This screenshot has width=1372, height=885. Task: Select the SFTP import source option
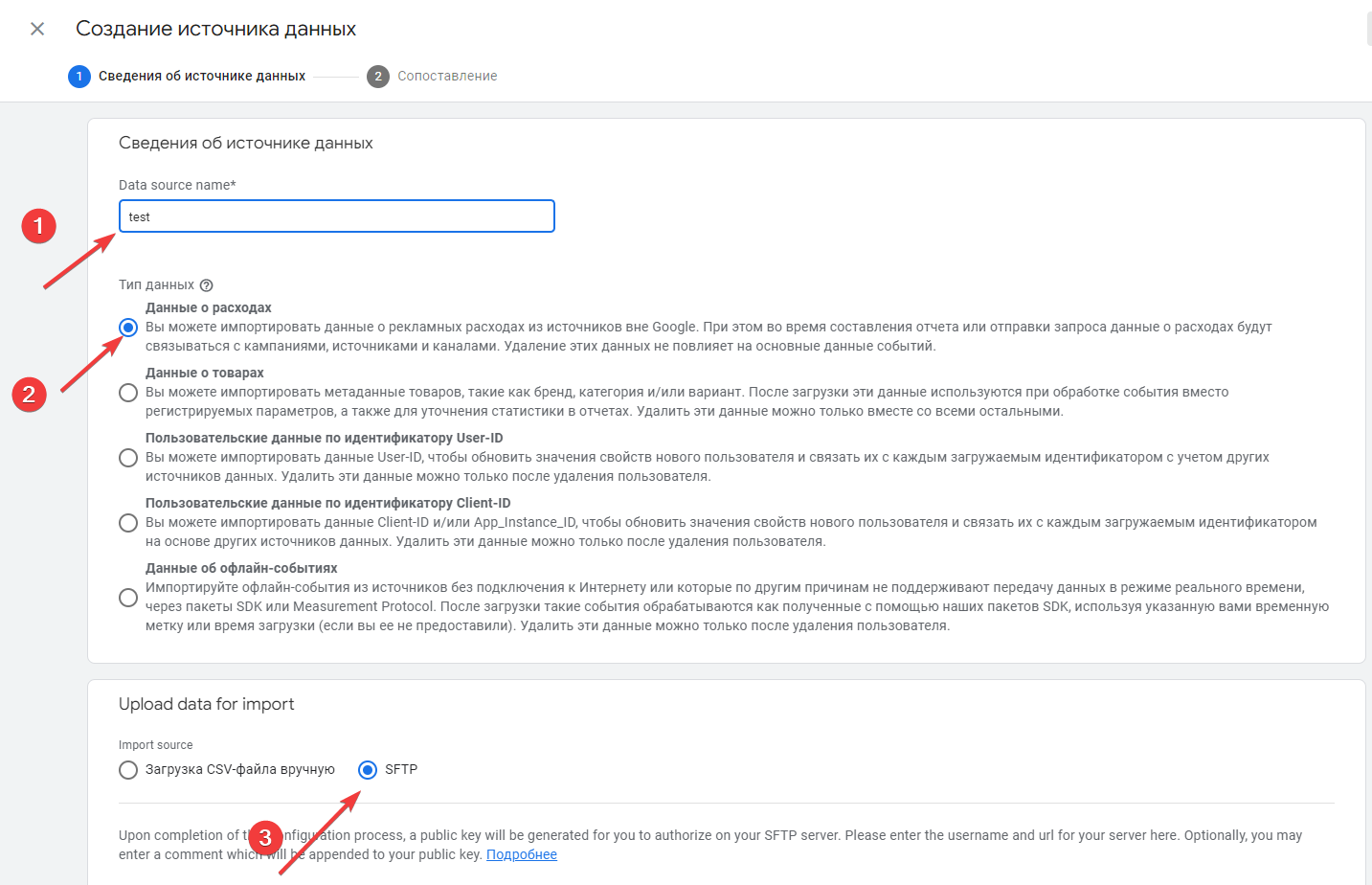[x=368, y=770]
